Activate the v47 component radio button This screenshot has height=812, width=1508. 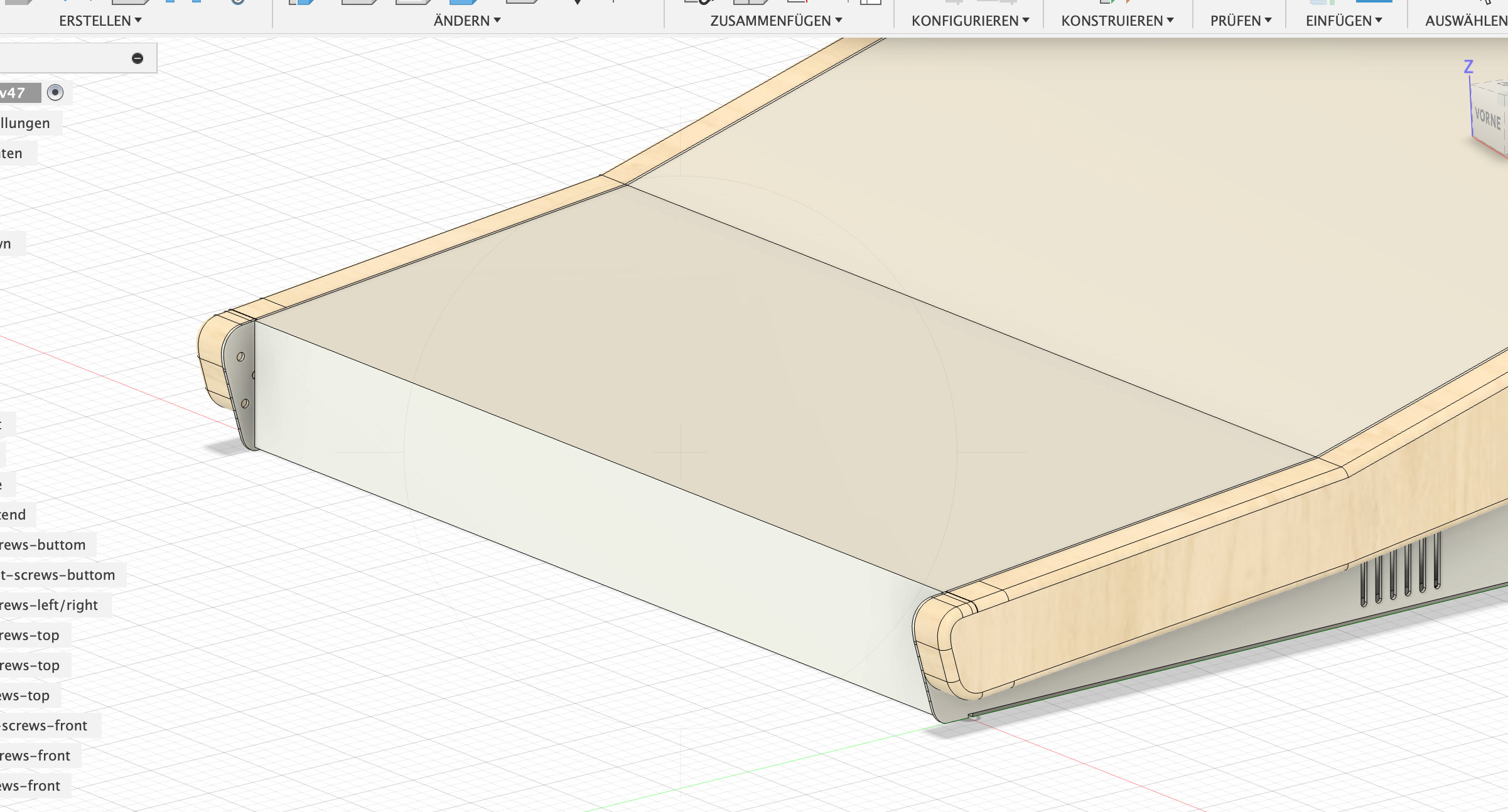pyautogui.click(x=55, y=93)
